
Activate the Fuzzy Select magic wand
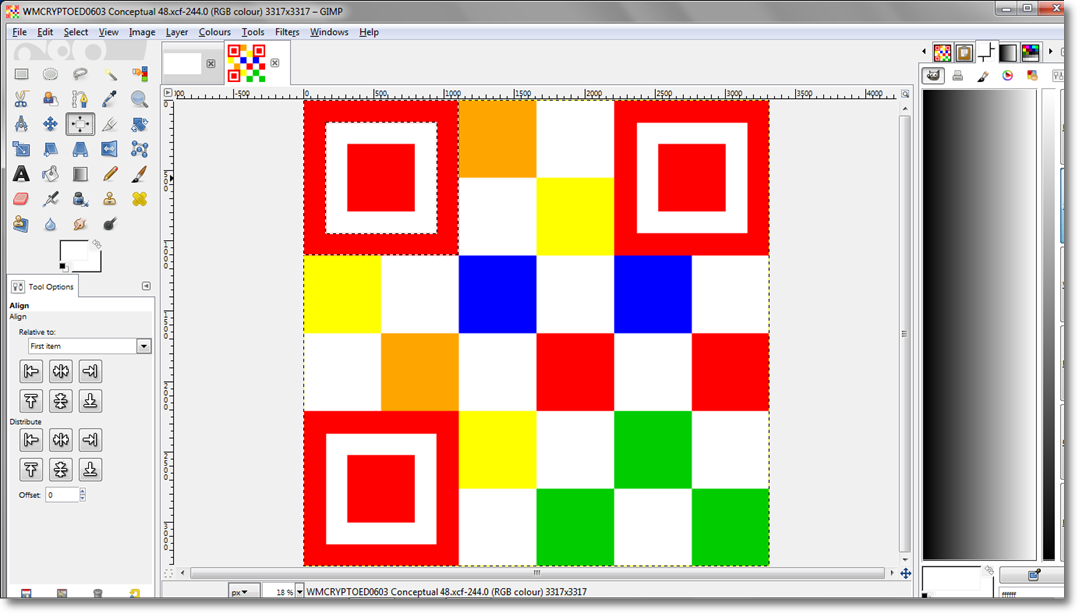110,74
